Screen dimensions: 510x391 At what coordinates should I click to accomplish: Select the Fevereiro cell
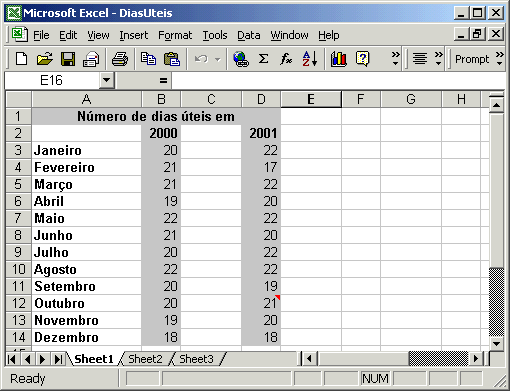86,167
